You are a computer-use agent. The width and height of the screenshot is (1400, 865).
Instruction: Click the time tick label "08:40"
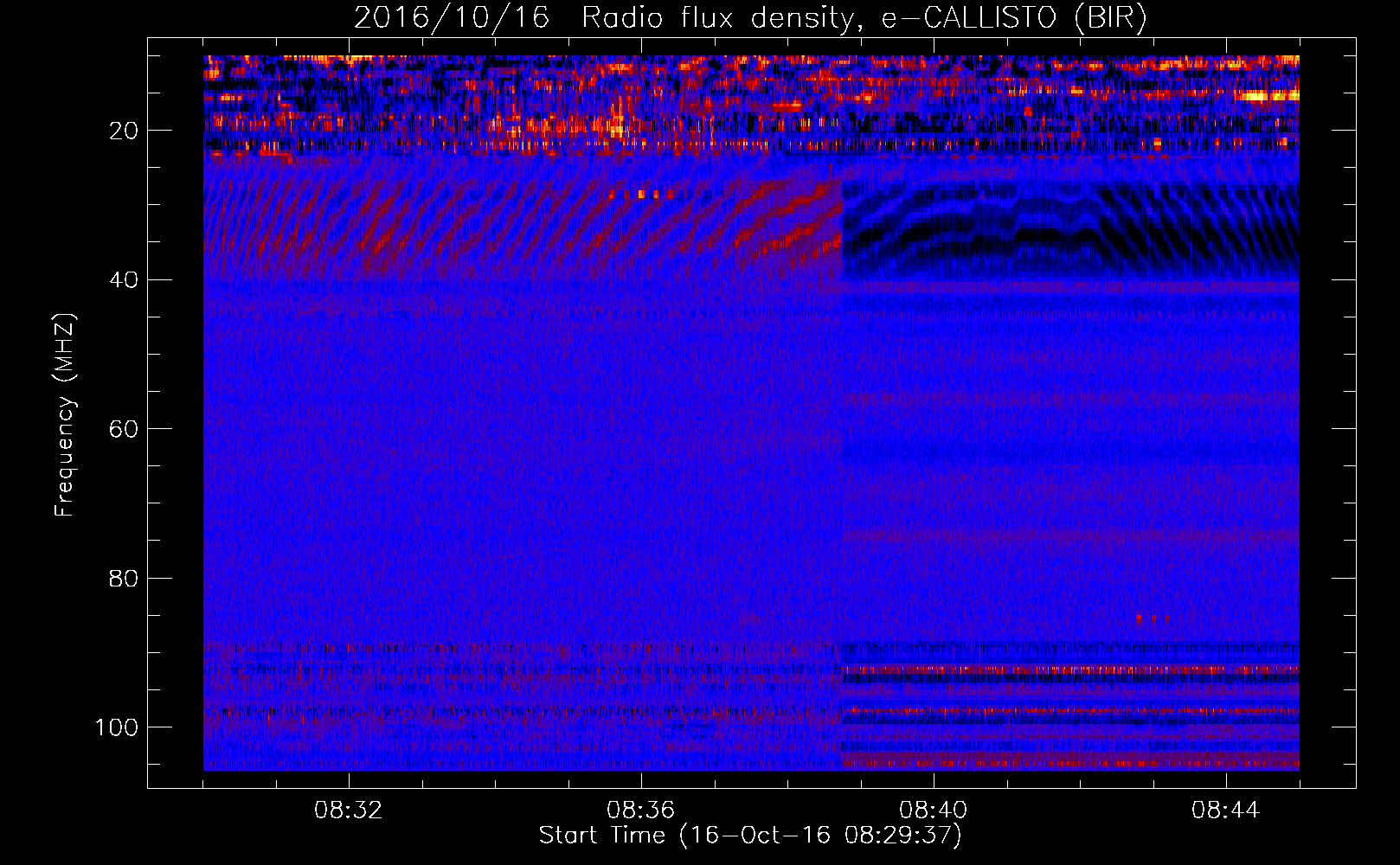point(933,811)
